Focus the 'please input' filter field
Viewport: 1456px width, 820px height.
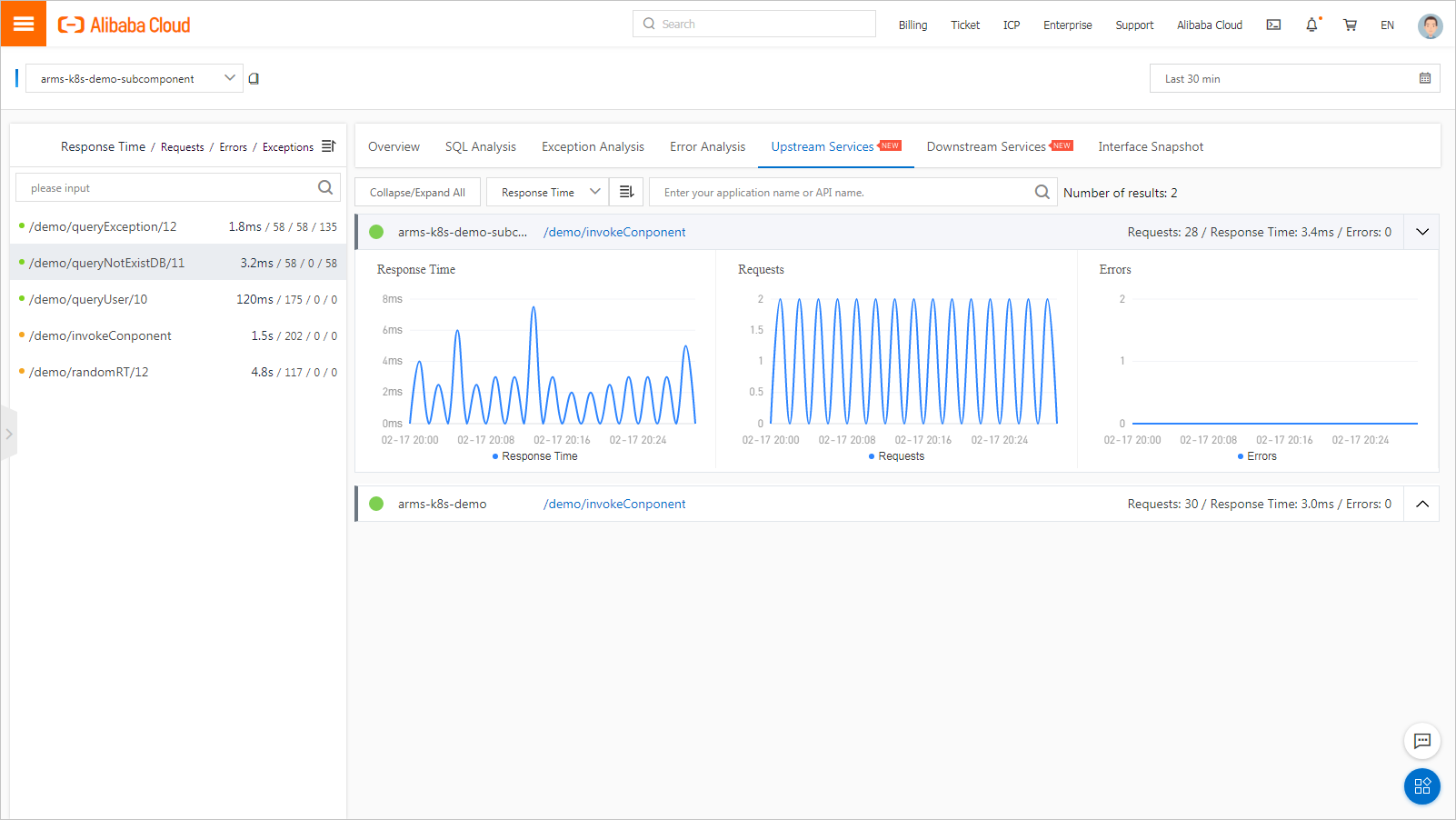(178, 187)
